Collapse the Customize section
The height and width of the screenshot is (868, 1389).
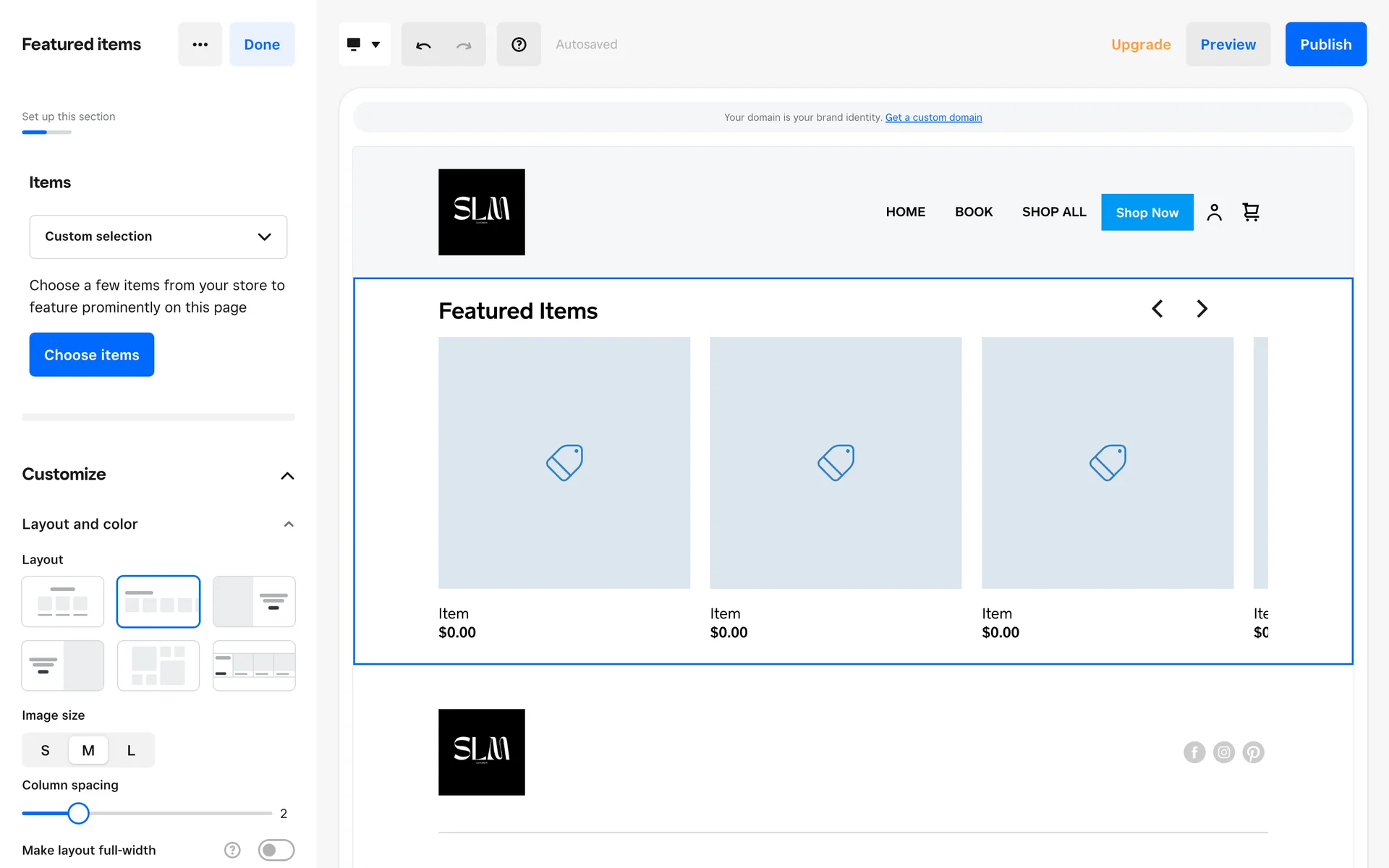(287, 475)
